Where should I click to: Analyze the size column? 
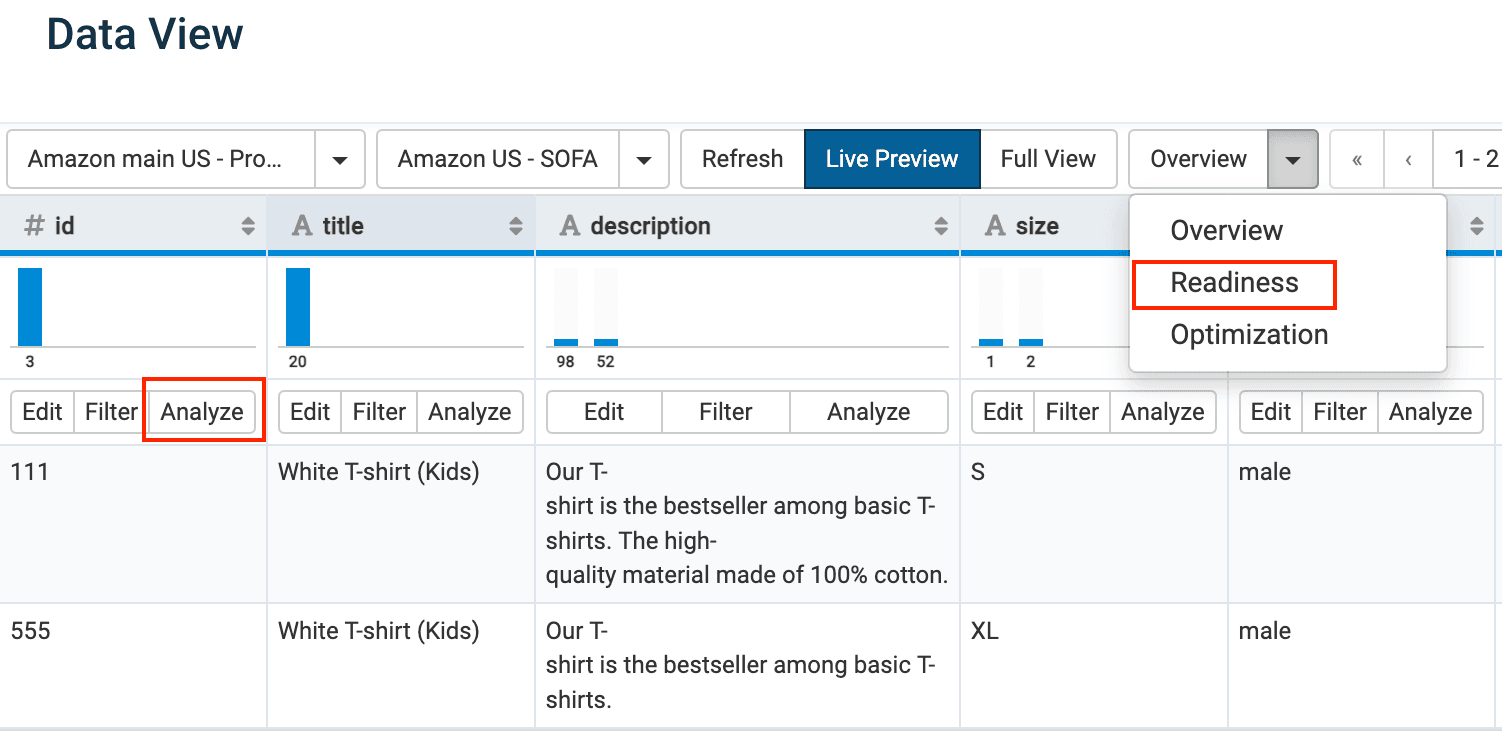[x=1163, y=412]
